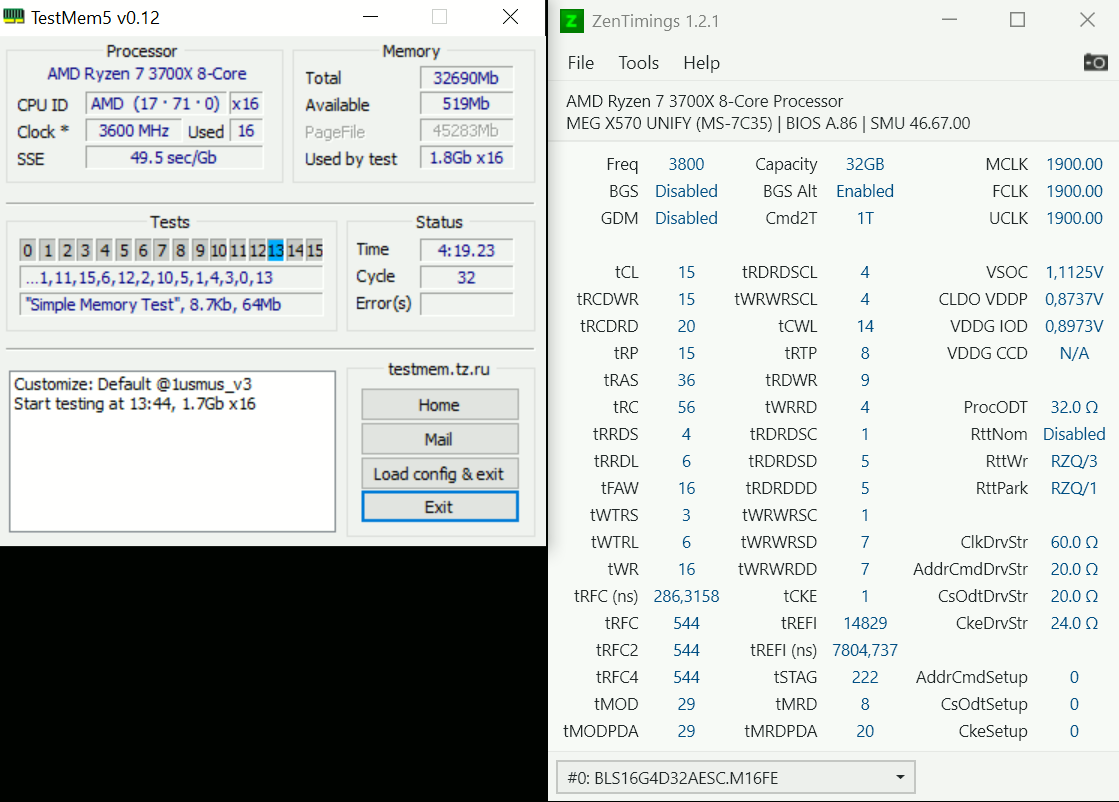Image resolution: width=1119 pixels, height=802 pixels.
Task: Click the testing log text area
Action: click(172, 451)
